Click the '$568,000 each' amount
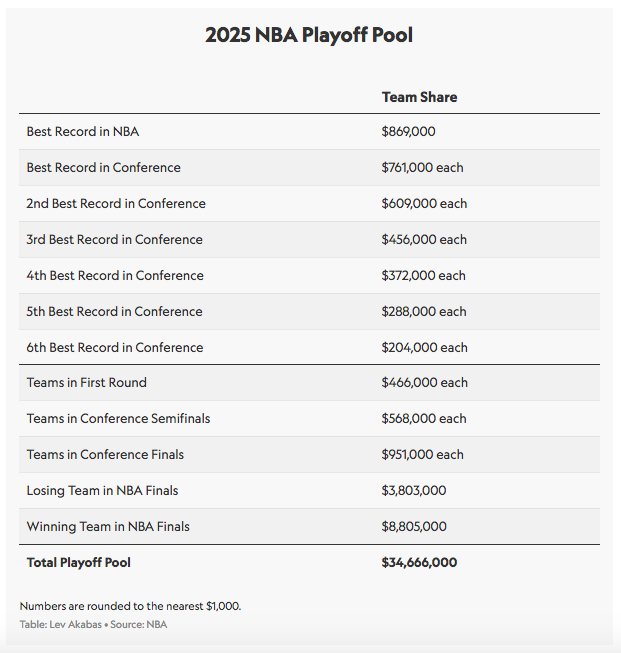The image size is (621, 653). tap(424, 418)
